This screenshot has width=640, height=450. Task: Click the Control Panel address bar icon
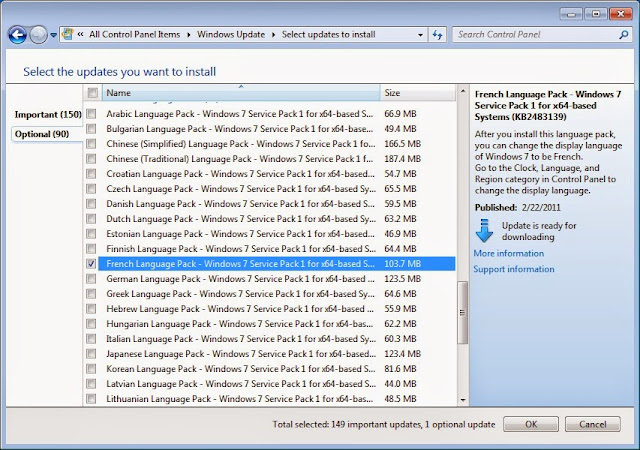68,35
